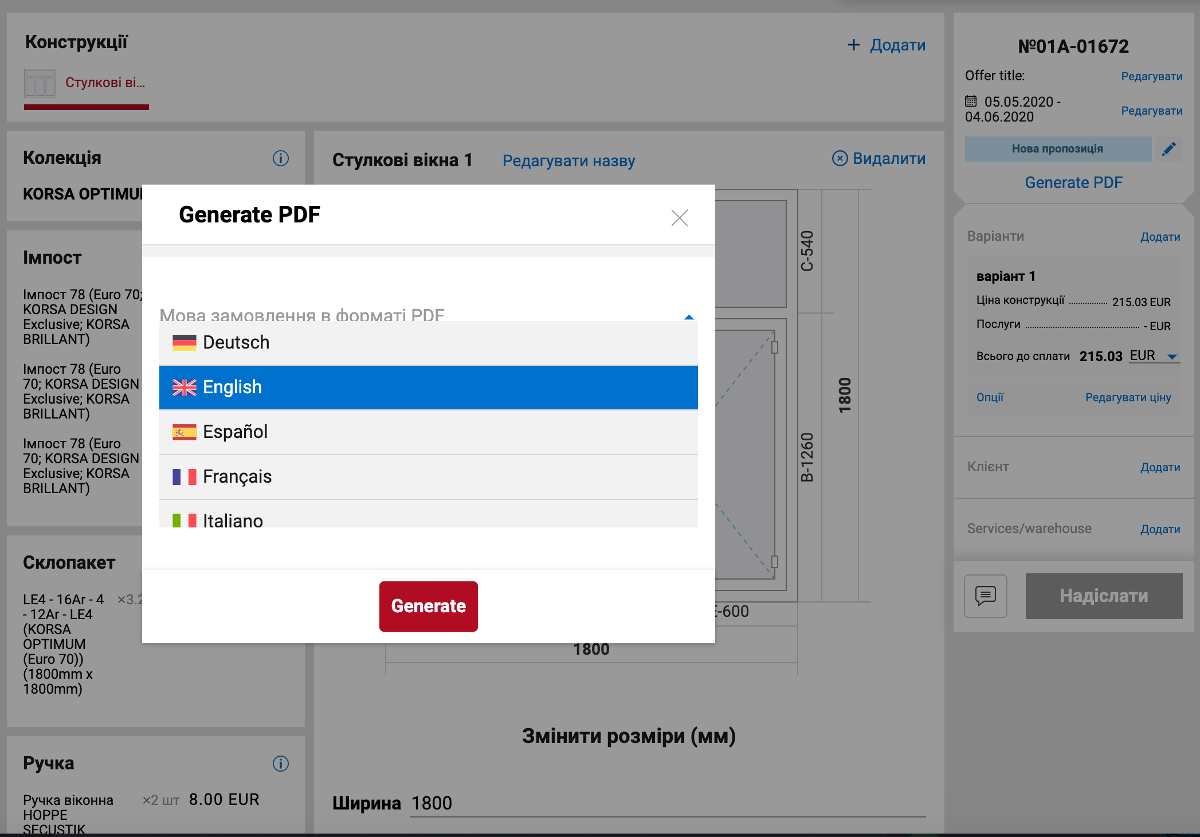Click the Collection info icon
Screen dimensions: 1200x837
(x=281, y=158)
